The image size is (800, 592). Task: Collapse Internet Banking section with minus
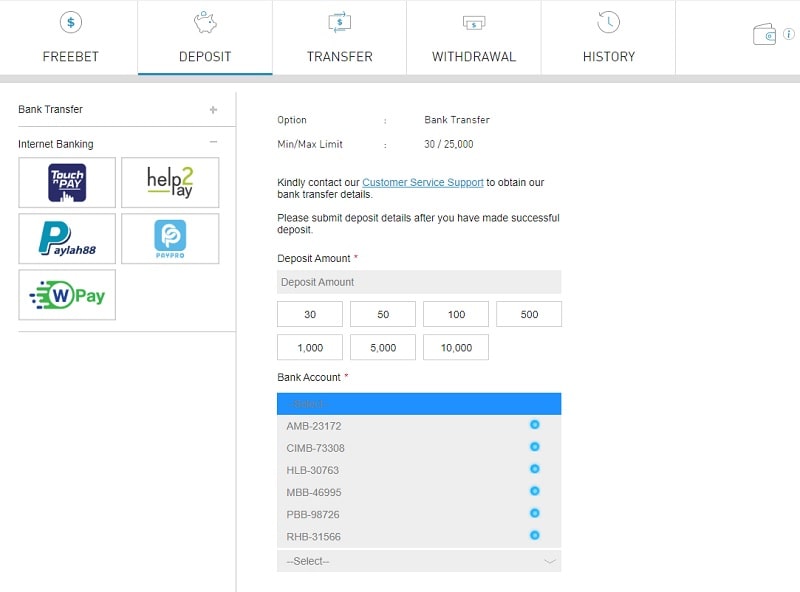tap(213, 142)
